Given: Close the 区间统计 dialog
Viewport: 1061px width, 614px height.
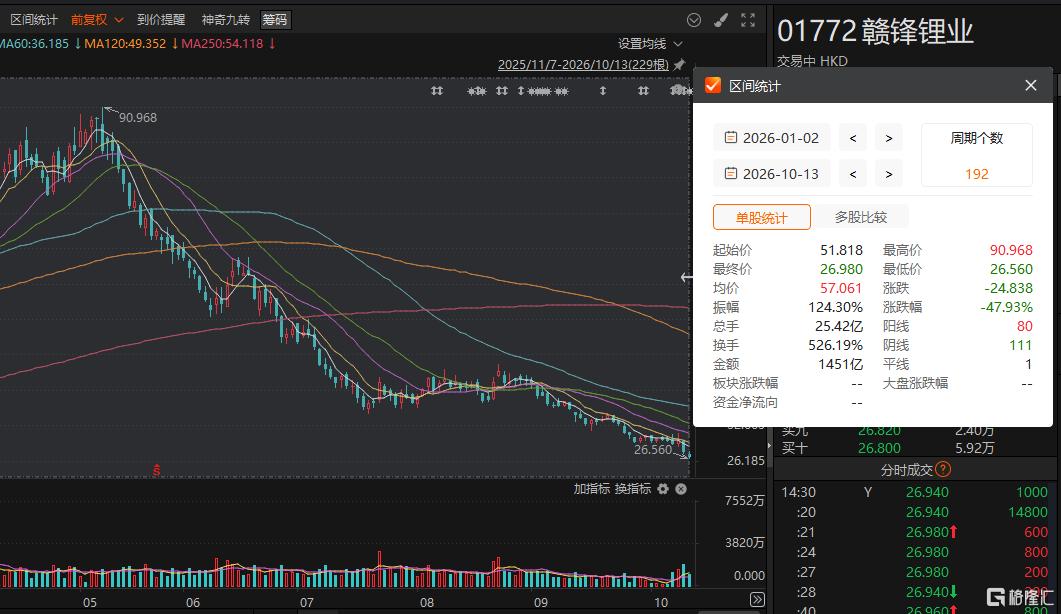Looking at the screenshot, I should (x=1031, y=85).
